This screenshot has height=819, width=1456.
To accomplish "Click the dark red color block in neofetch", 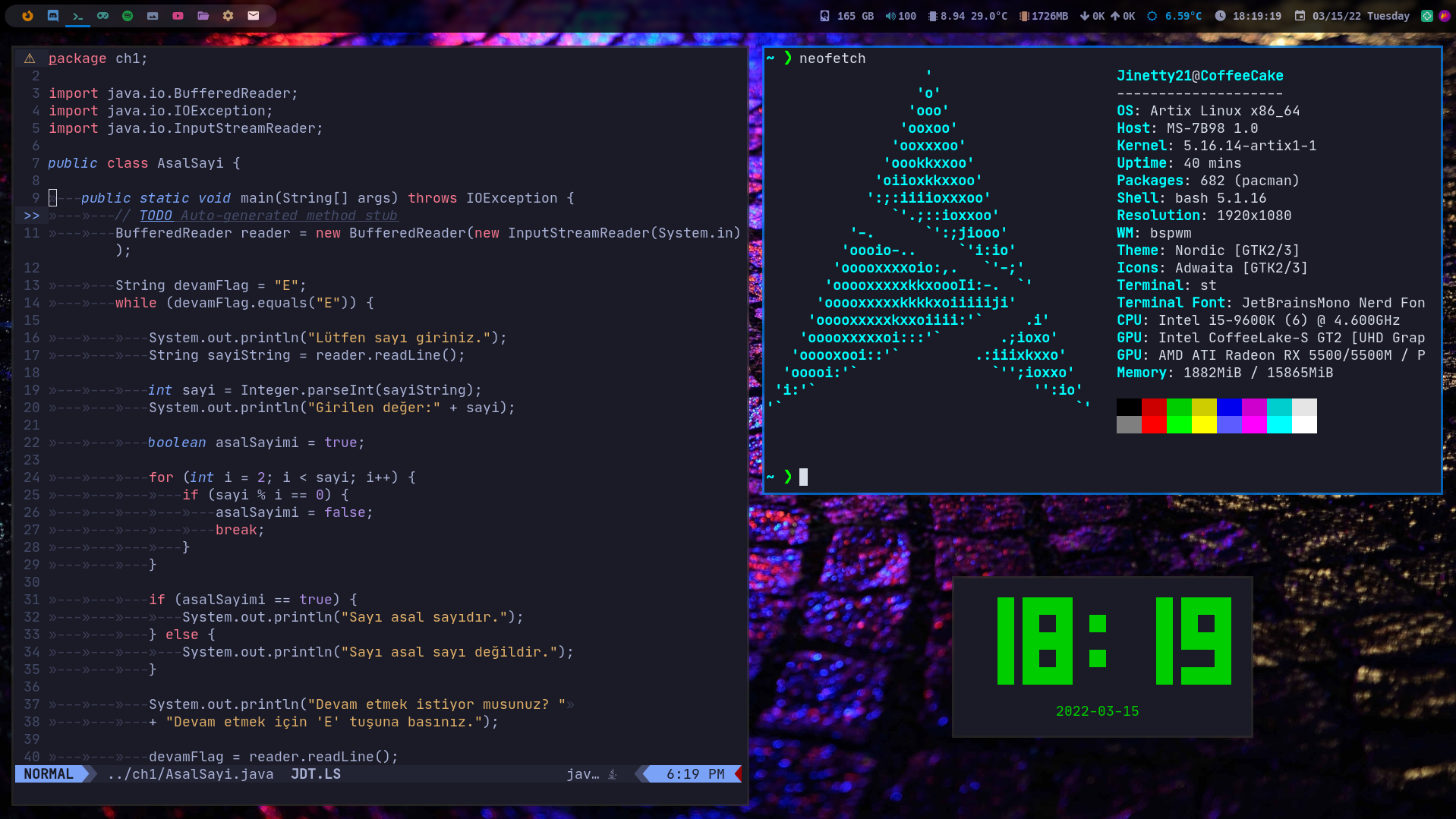I will click(1154, 407).
